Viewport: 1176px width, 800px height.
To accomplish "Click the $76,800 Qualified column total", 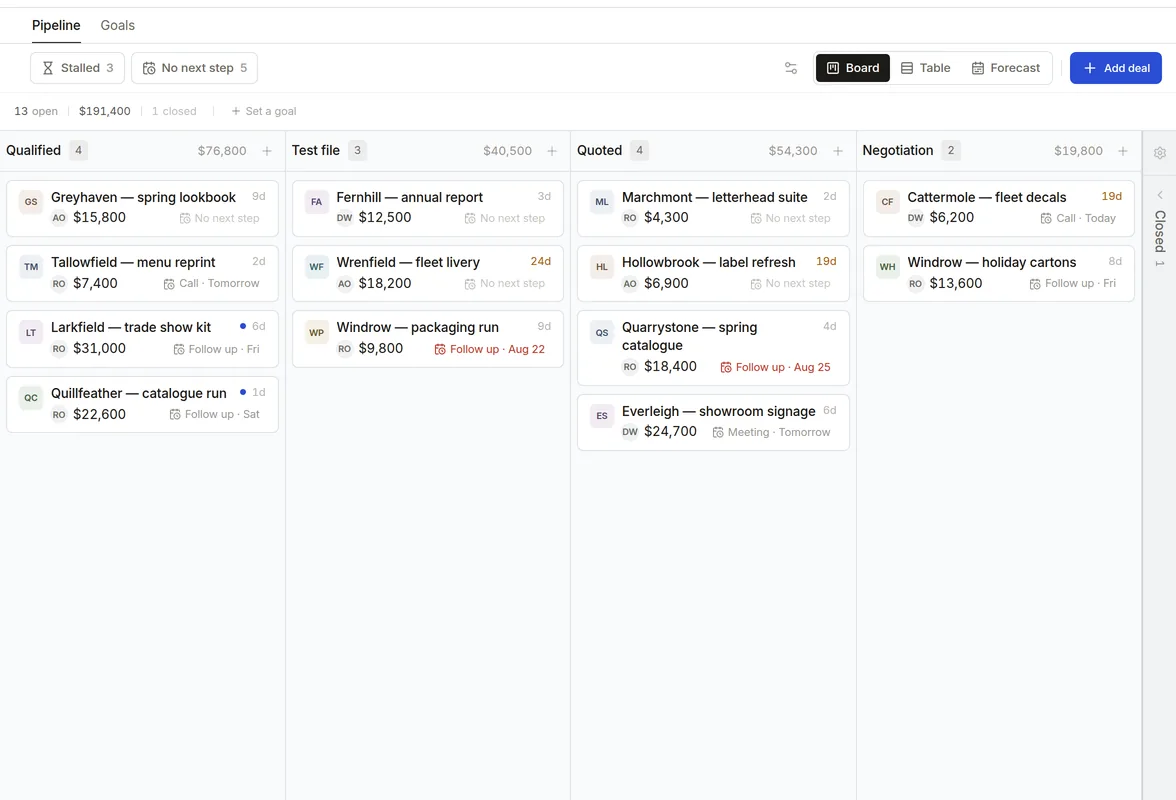I will [222, 151].
